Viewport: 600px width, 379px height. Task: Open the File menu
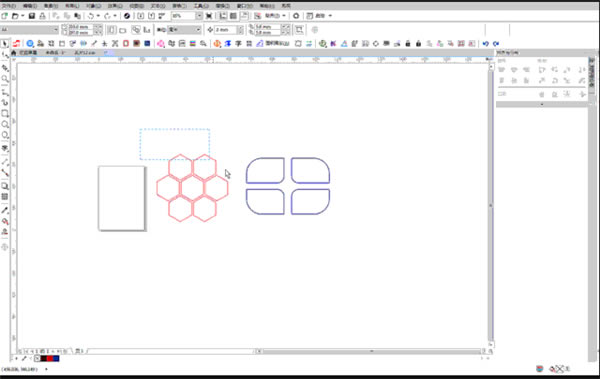tap(8, 6)
